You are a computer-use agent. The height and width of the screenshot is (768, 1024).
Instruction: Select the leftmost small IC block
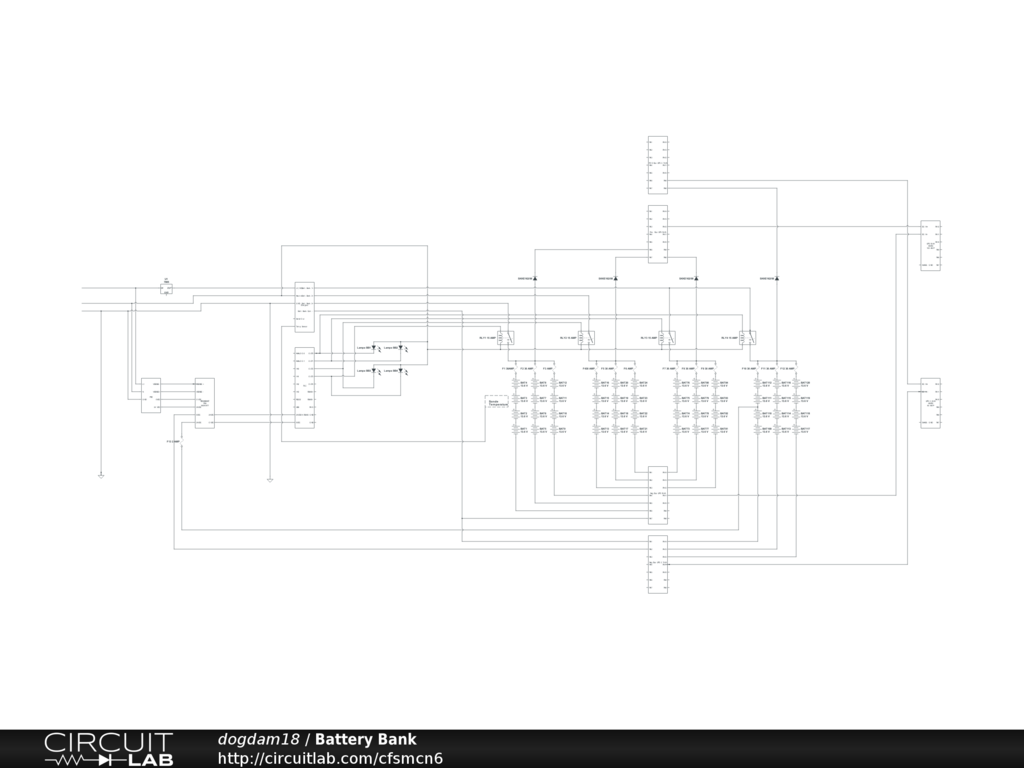click(x=151, y=396)
